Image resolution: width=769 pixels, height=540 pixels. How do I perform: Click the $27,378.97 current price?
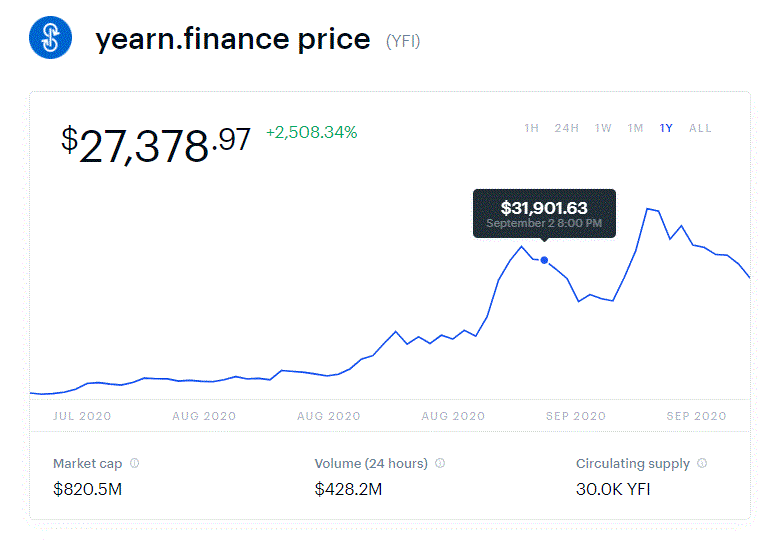point(156,144)
